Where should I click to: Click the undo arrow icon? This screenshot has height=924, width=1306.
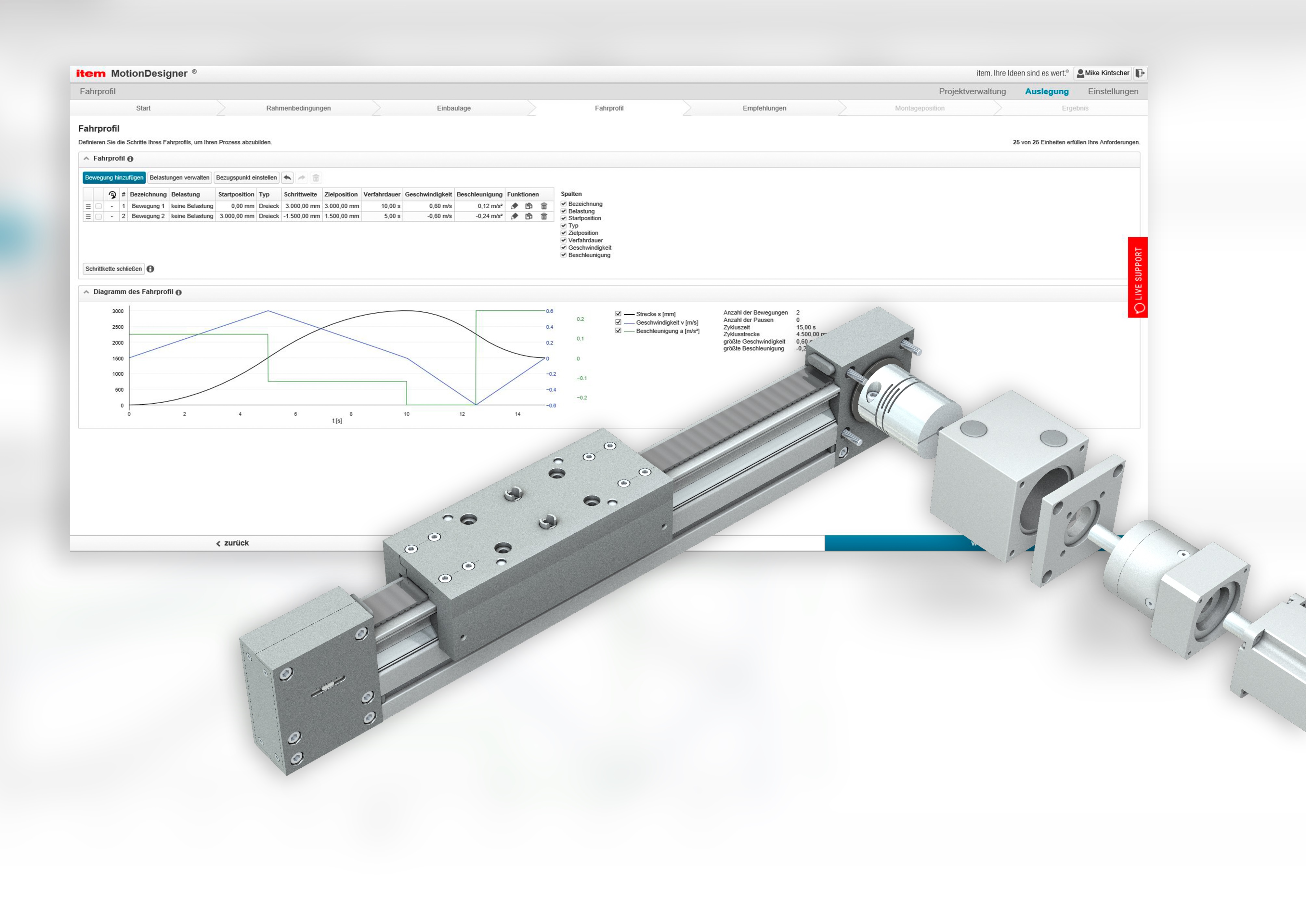pyautogui.click(x=287, y=177)
